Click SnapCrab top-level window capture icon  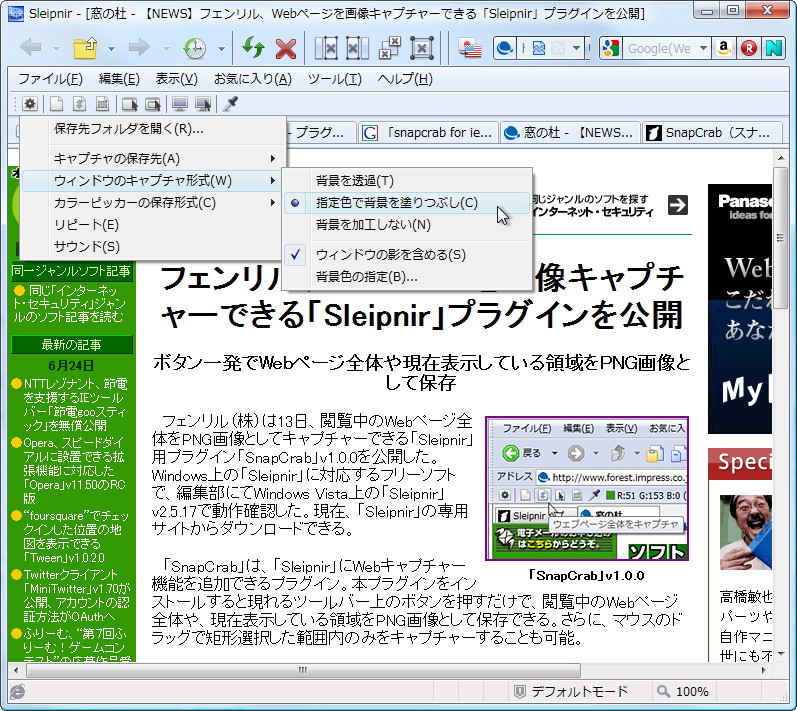tap(152, 104)
